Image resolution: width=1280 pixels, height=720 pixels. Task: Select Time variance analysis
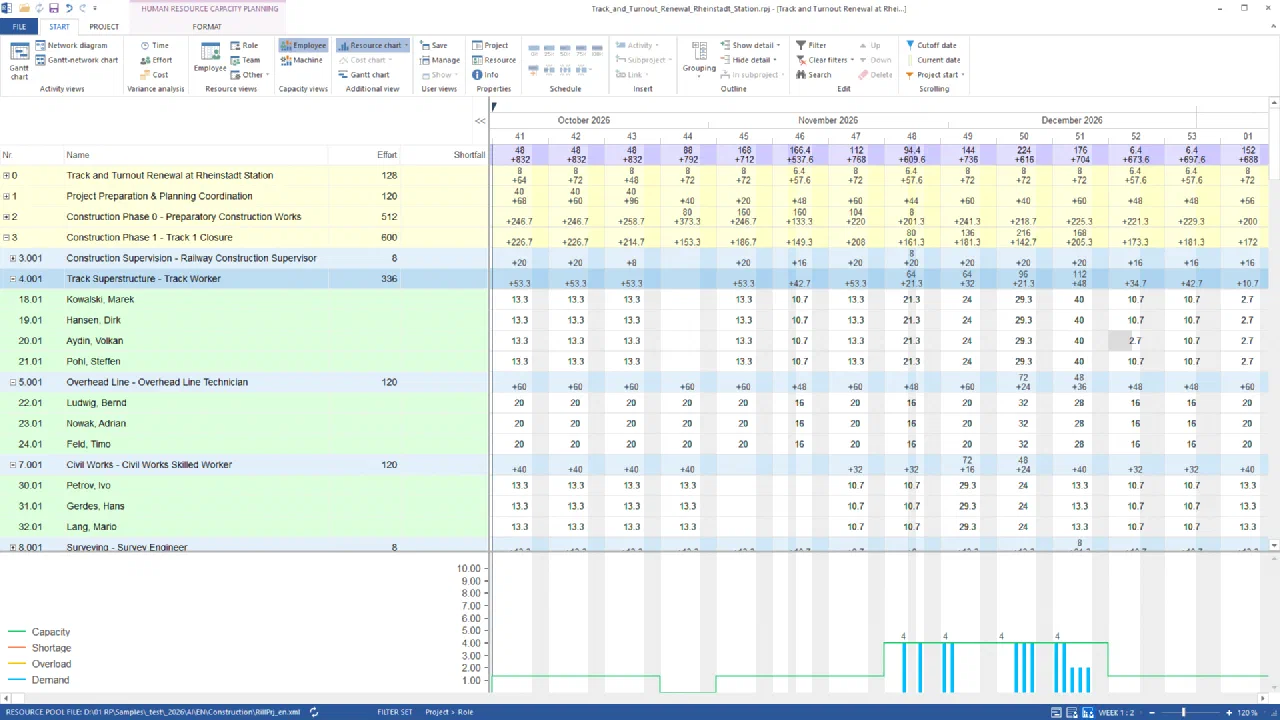tap(154, 45)
